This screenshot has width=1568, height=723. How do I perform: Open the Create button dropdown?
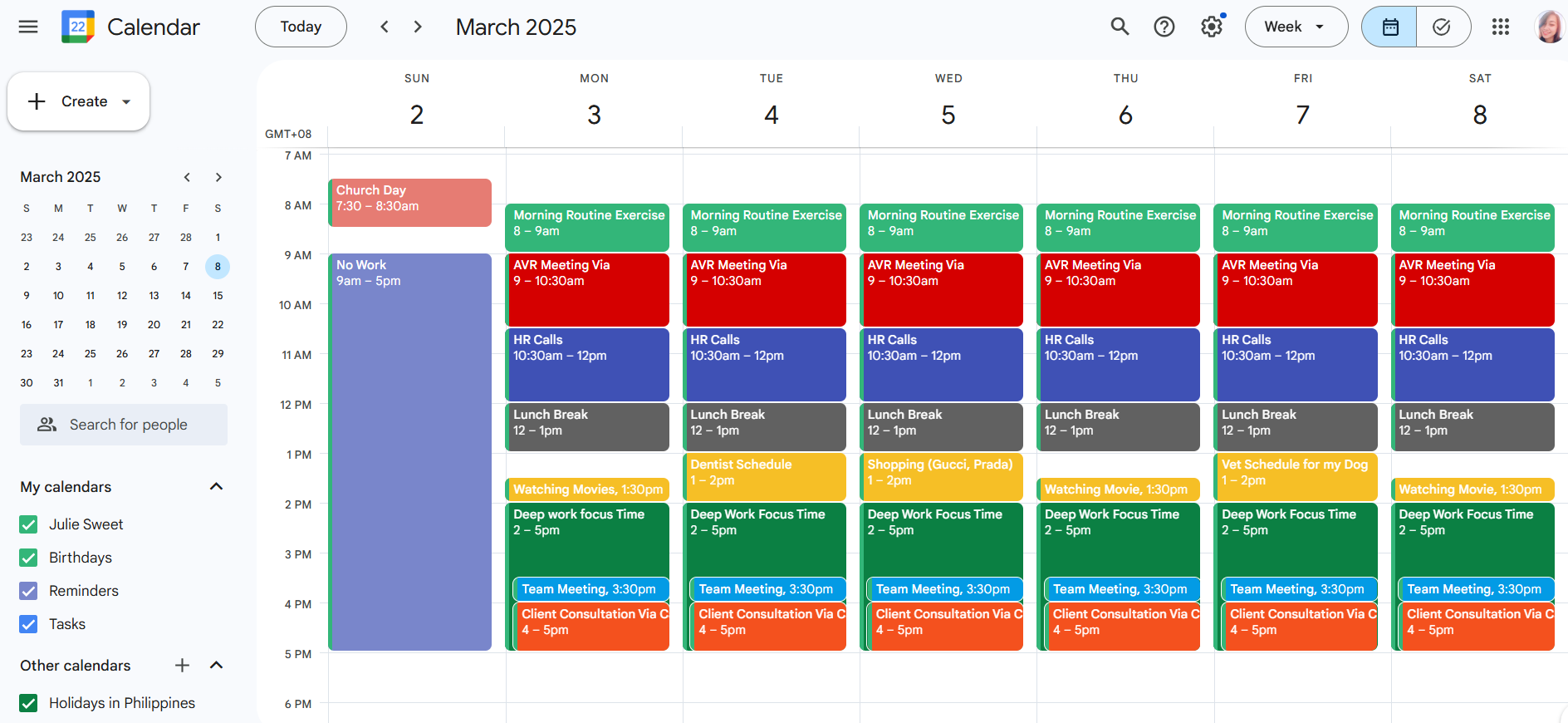click(x=79, y=101)
